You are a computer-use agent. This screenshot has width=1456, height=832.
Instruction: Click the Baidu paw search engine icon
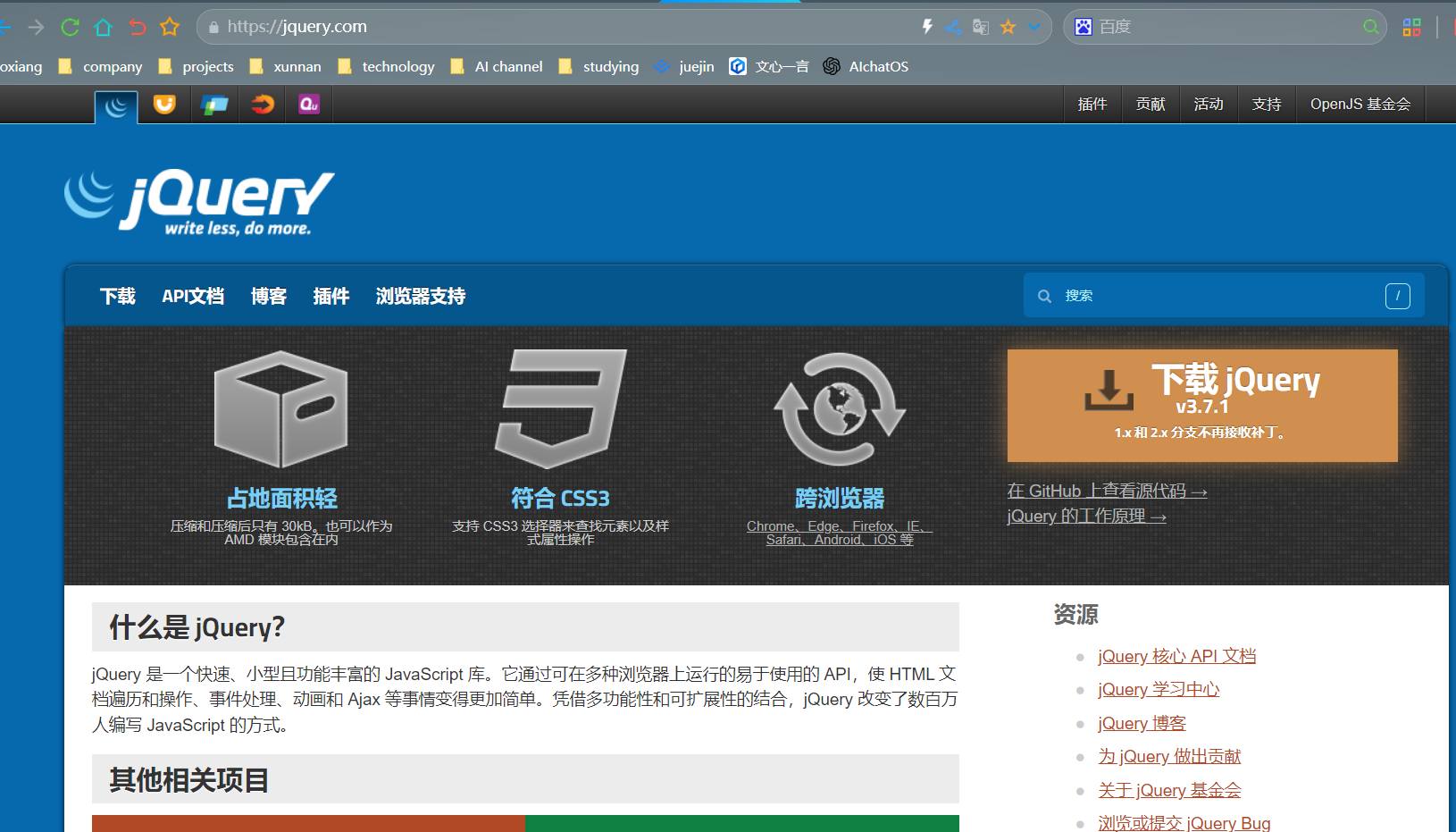(1084, 27)
